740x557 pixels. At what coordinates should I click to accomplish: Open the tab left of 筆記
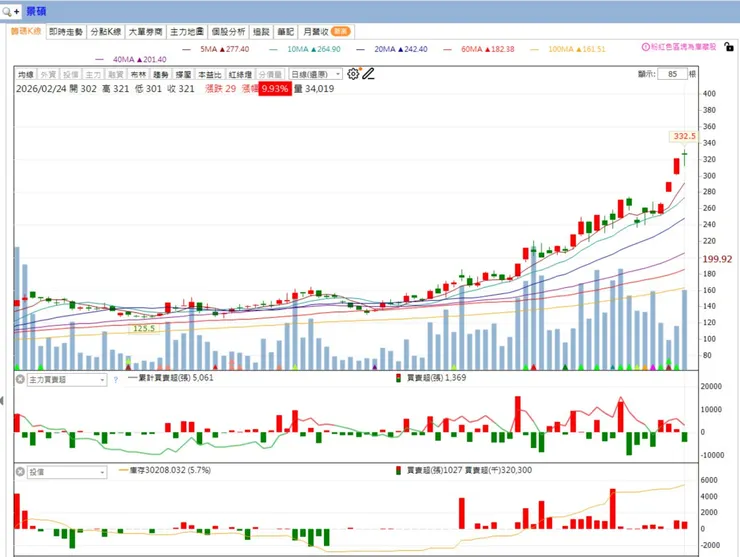point(261,32)
